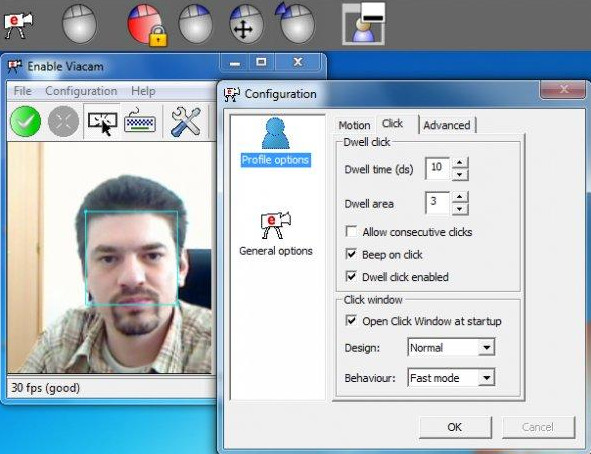Close the Configuration dialog
Image resolution: width=591 pixels, height=454 pixels.
click(x=563, y=90)
